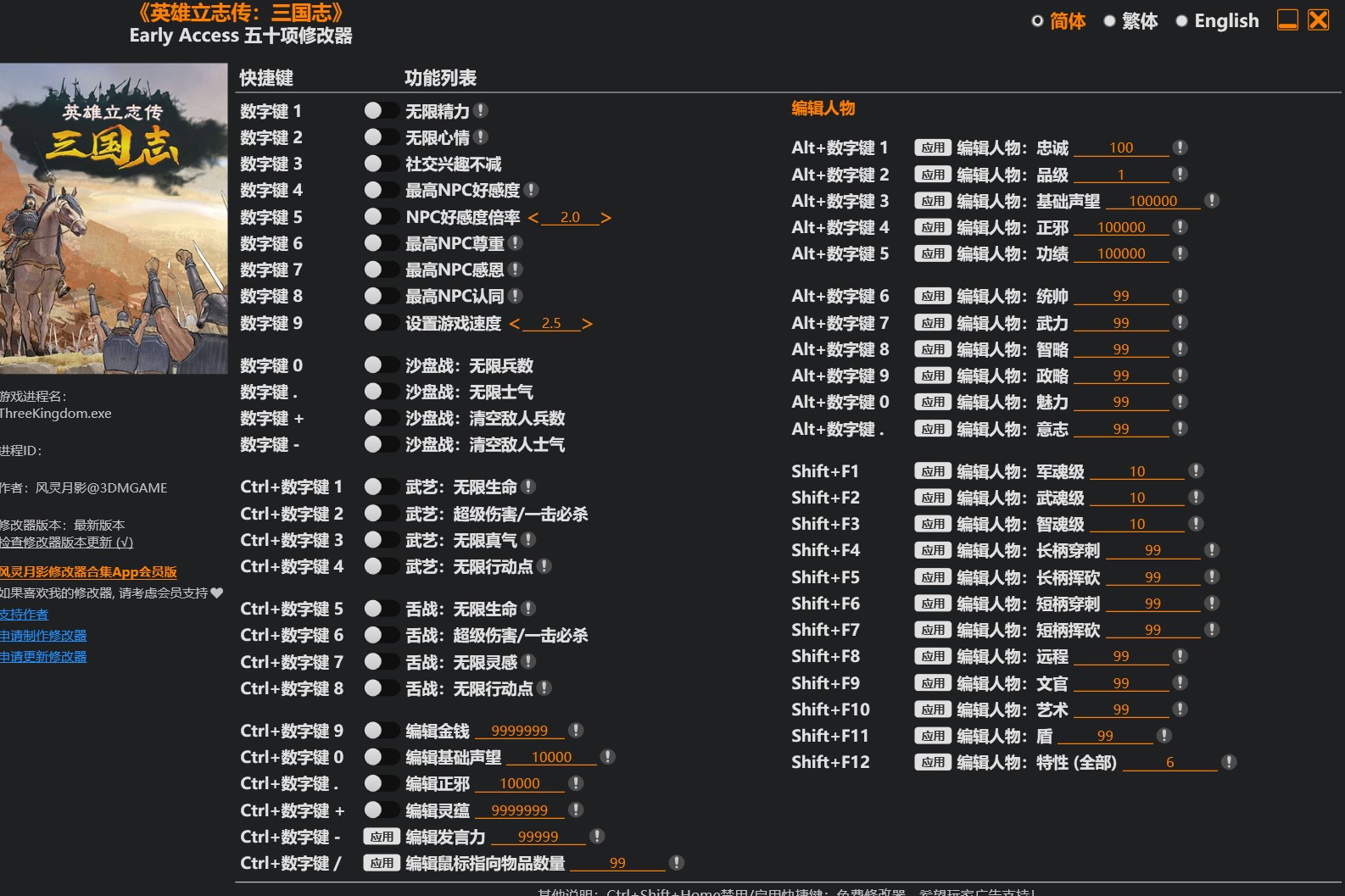Click the info icon beside 武艺: 无限行动点
Screen dimensions: 1345x896
[544, 565]
